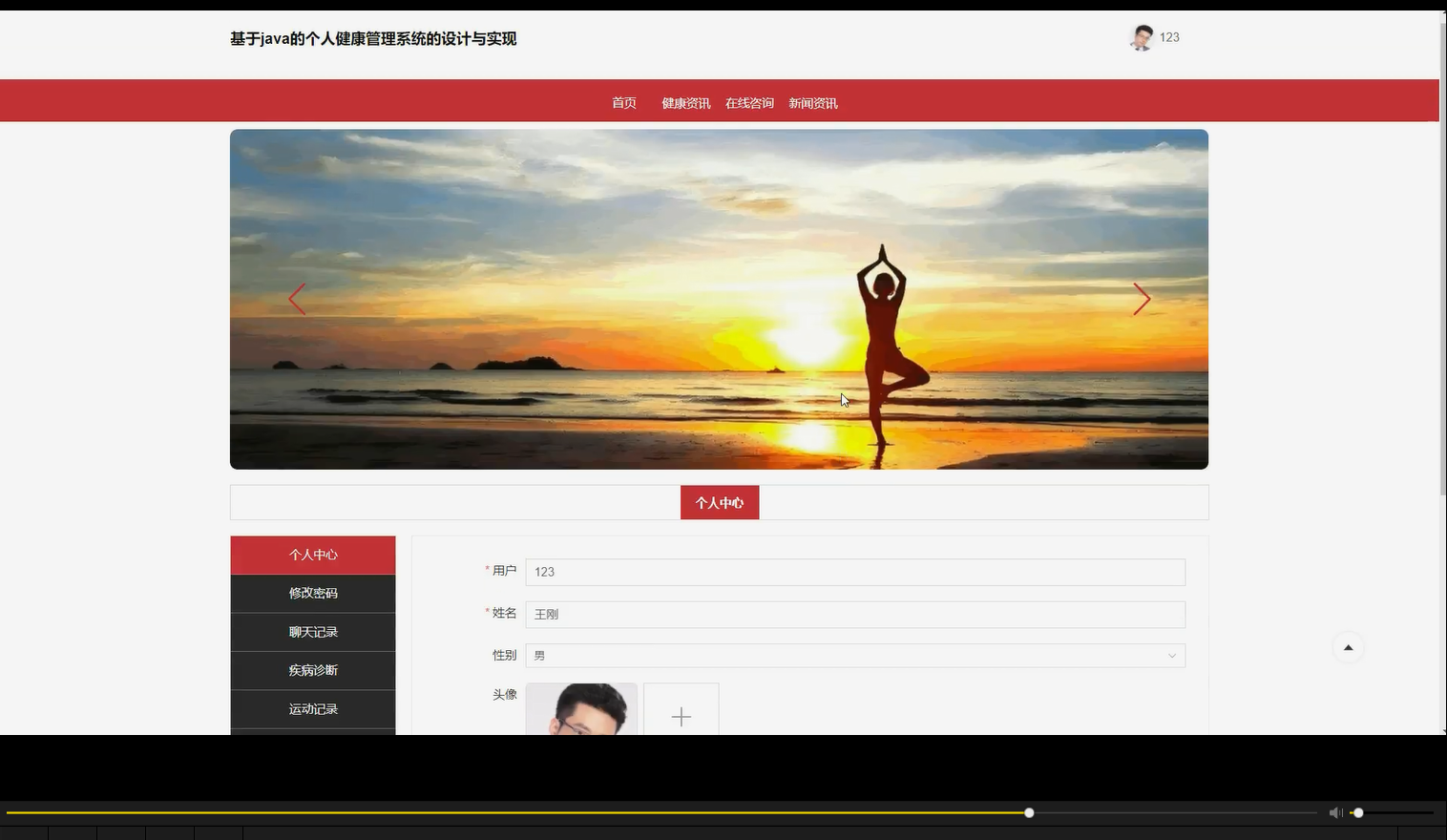1447x840 pixels.
Task: Add a new avatar with plus box
Action: tap(681, 709)
